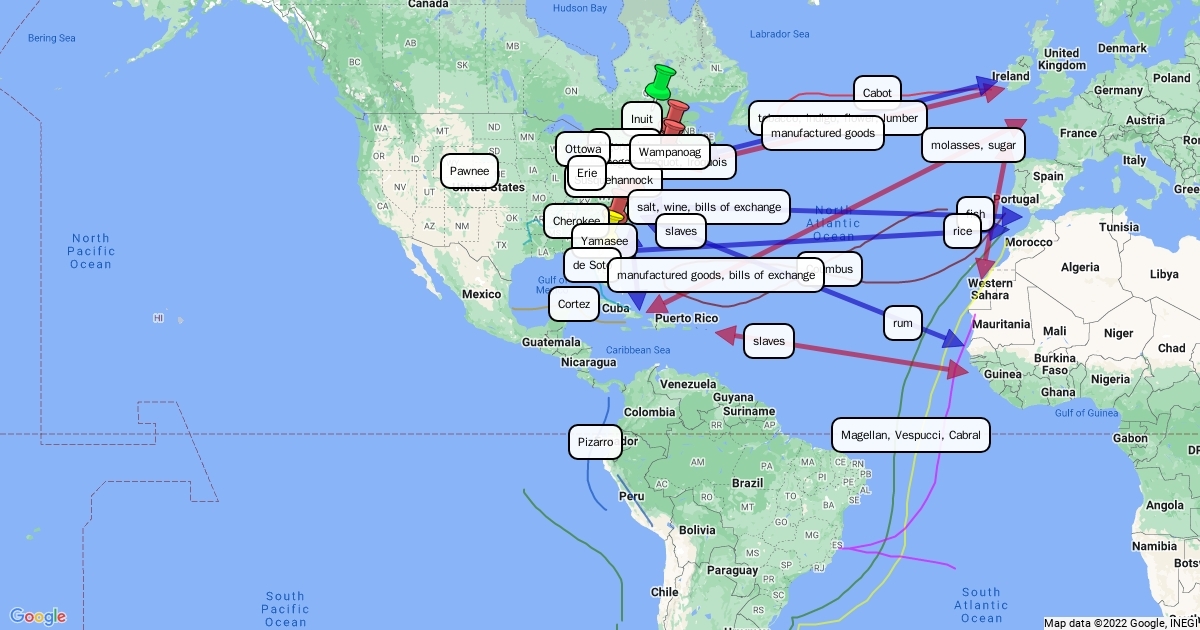The height and width of the screenshot is (630, 1200).
Task: Open the Cortez label
Action: coord(573,304)
